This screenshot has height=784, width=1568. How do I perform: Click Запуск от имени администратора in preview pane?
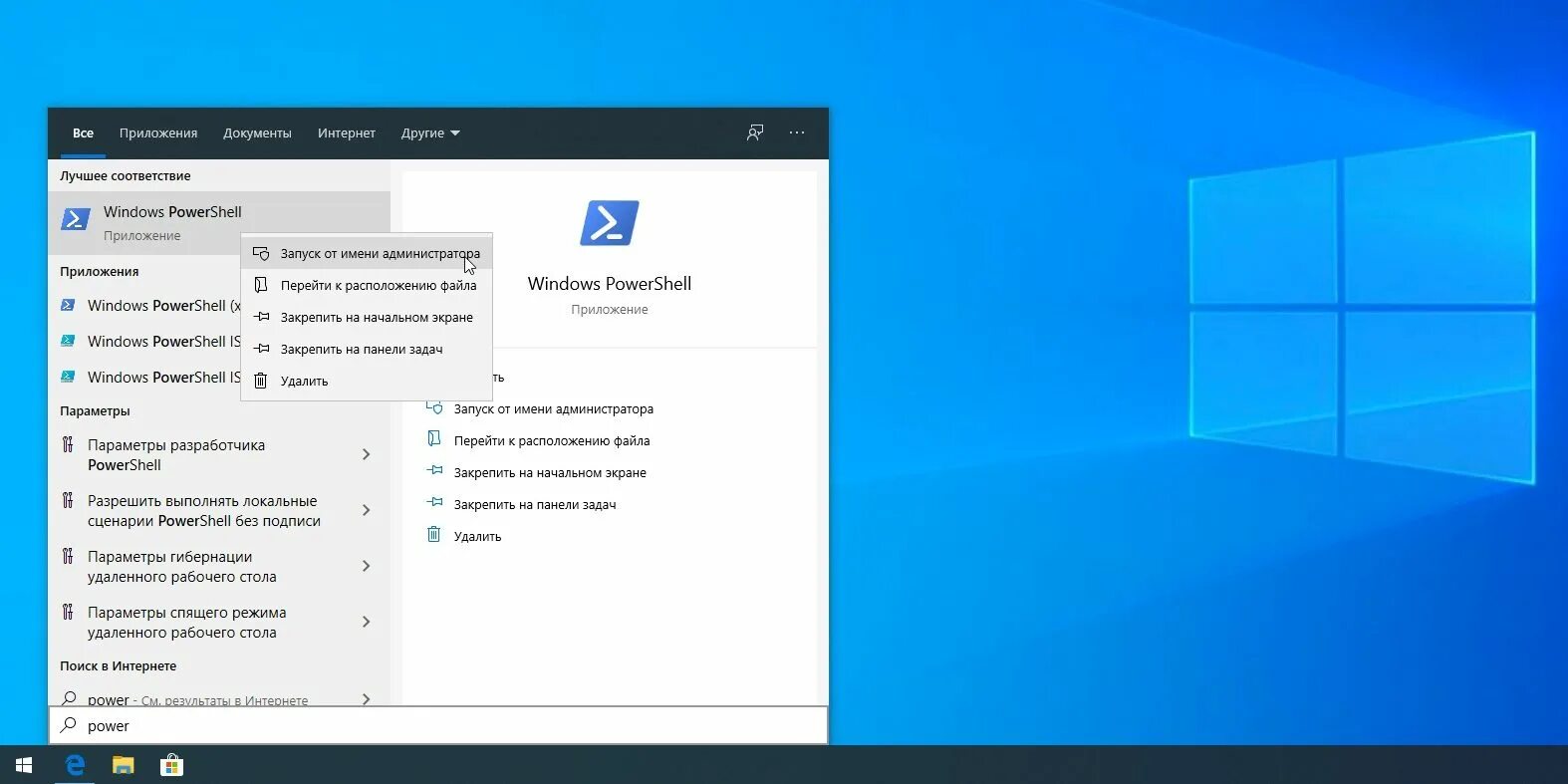[x=554, y=408]
